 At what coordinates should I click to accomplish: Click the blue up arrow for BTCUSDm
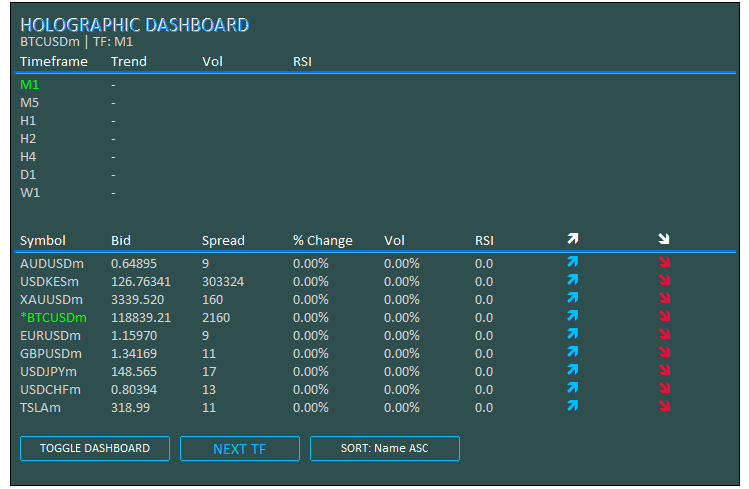pyautogui.click(x=573, y=316)
